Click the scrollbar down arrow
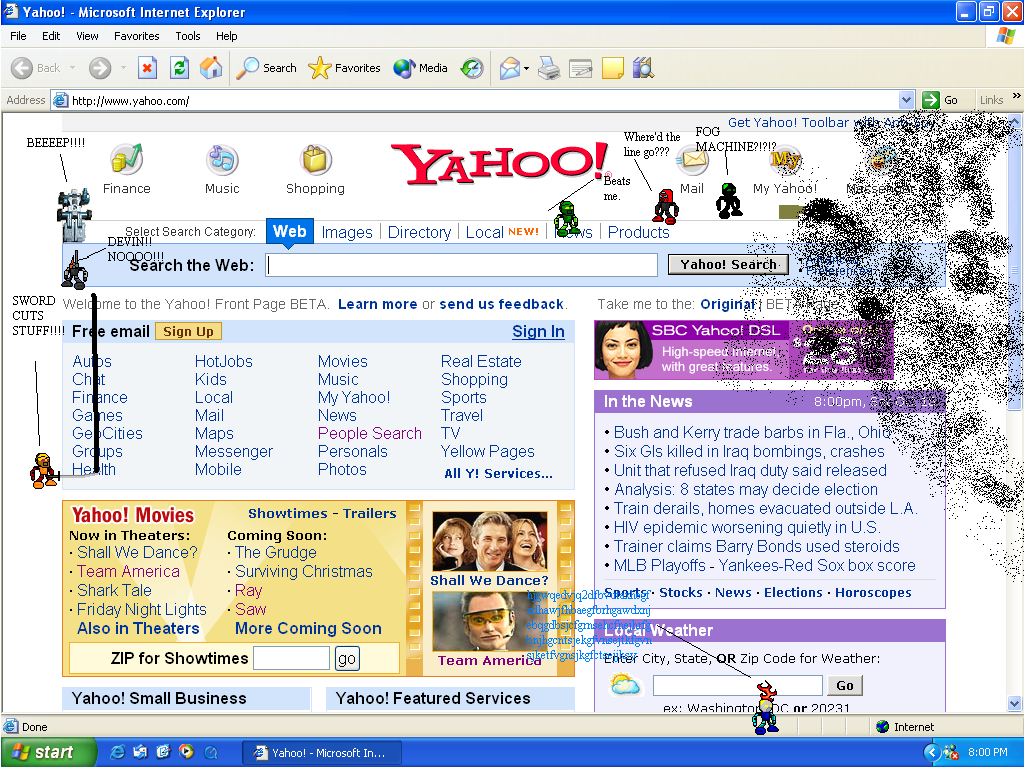 1014,703
